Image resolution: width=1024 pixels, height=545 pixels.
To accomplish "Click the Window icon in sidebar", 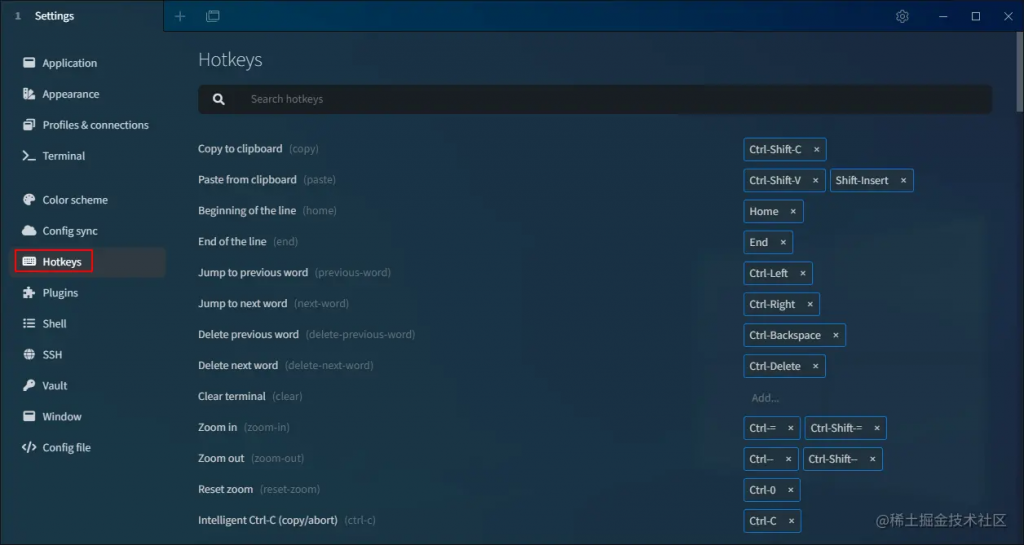I will (x=29, y=416).
